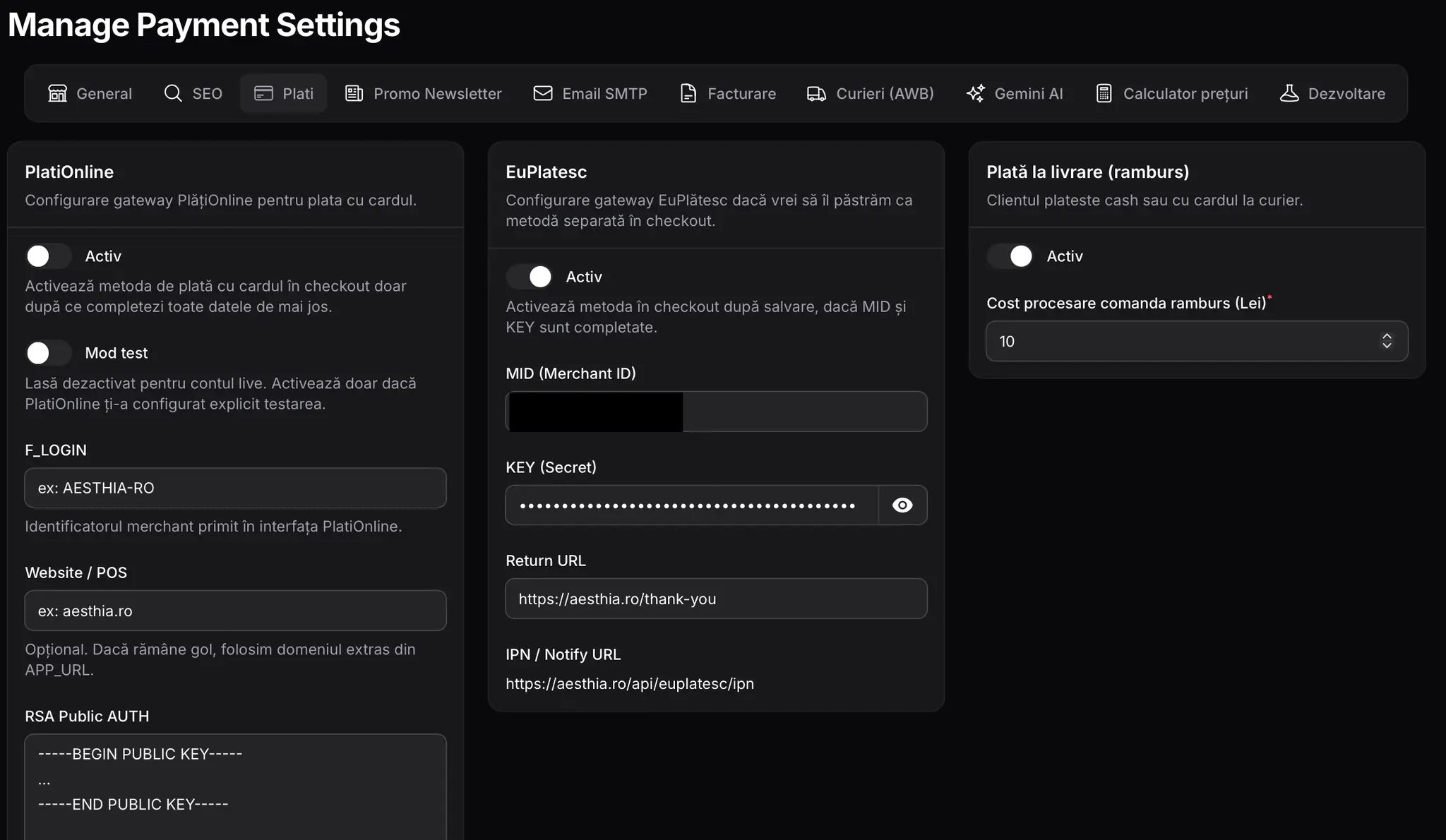The height and width of the screenshot is (840, 1446).
Task: Click the flask icon beside Dezvoltare
Action: (1289, 93)
